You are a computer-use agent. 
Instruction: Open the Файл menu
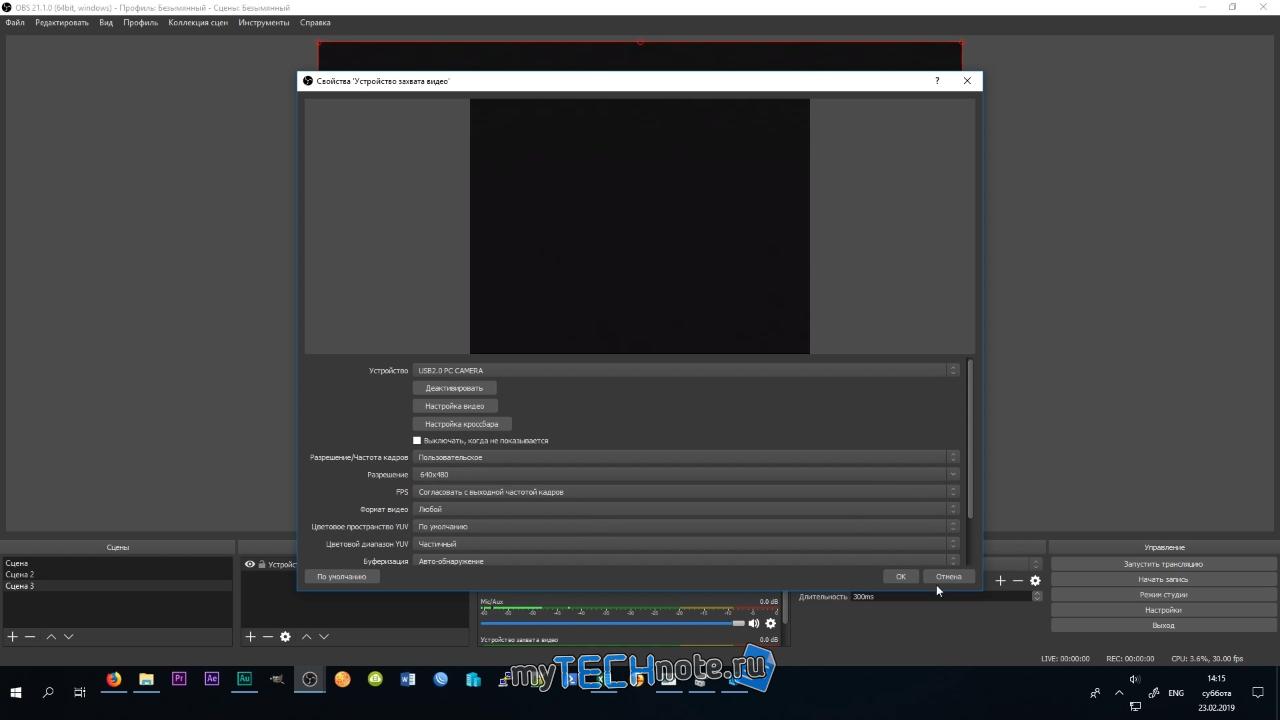(15, 22)
